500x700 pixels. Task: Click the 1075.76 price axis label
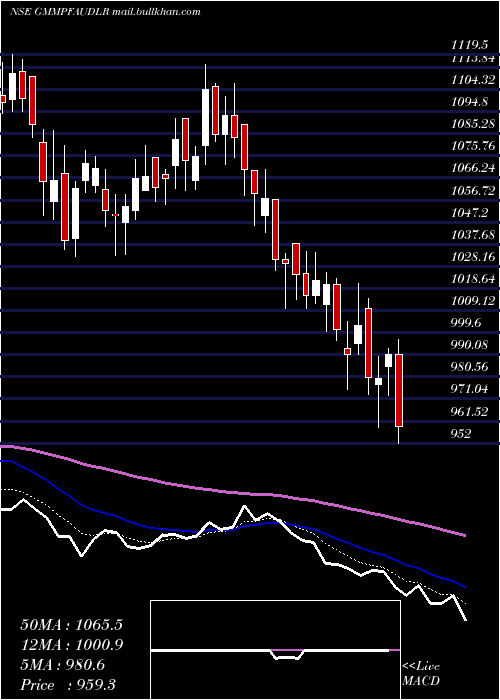pyautogui.click(x=473, y=146)
